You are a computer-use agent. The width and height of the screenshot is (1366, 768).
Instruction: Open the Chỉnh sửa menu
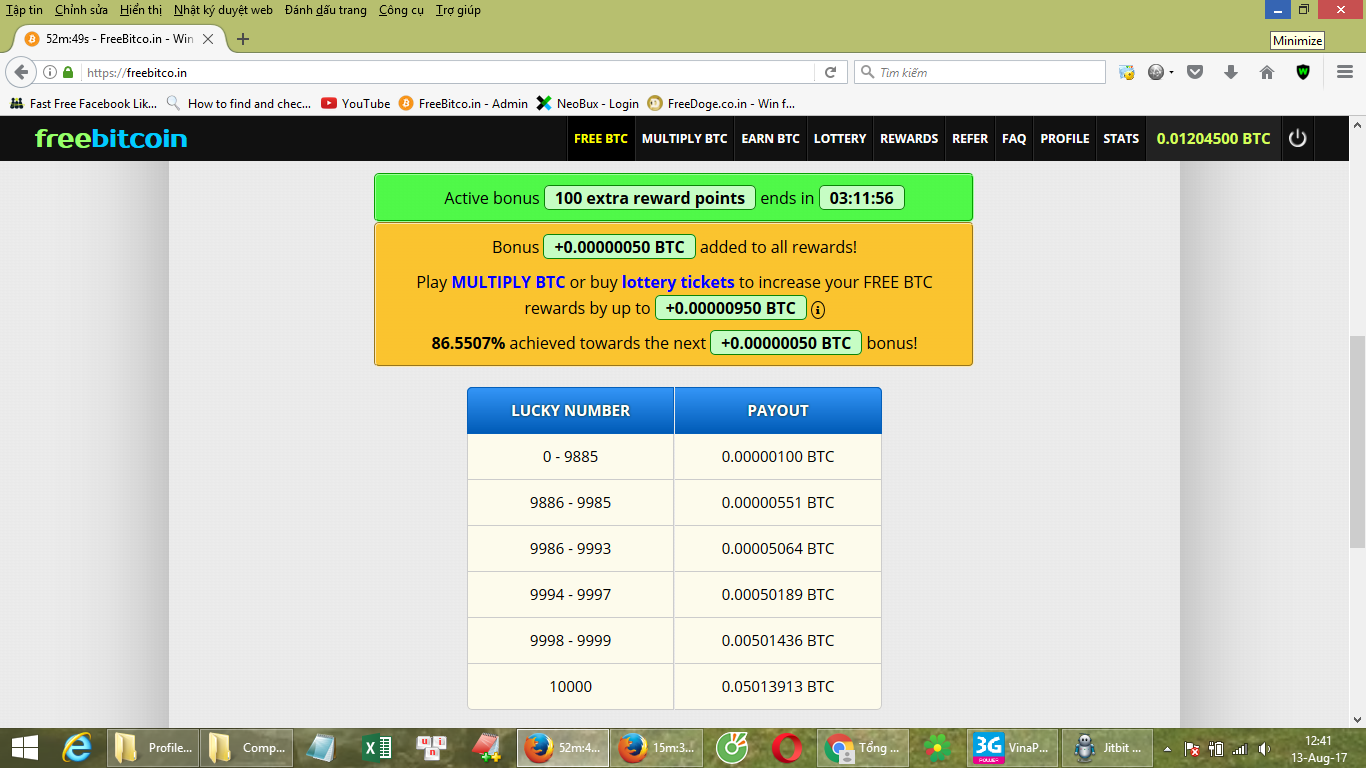pos(81,10)
